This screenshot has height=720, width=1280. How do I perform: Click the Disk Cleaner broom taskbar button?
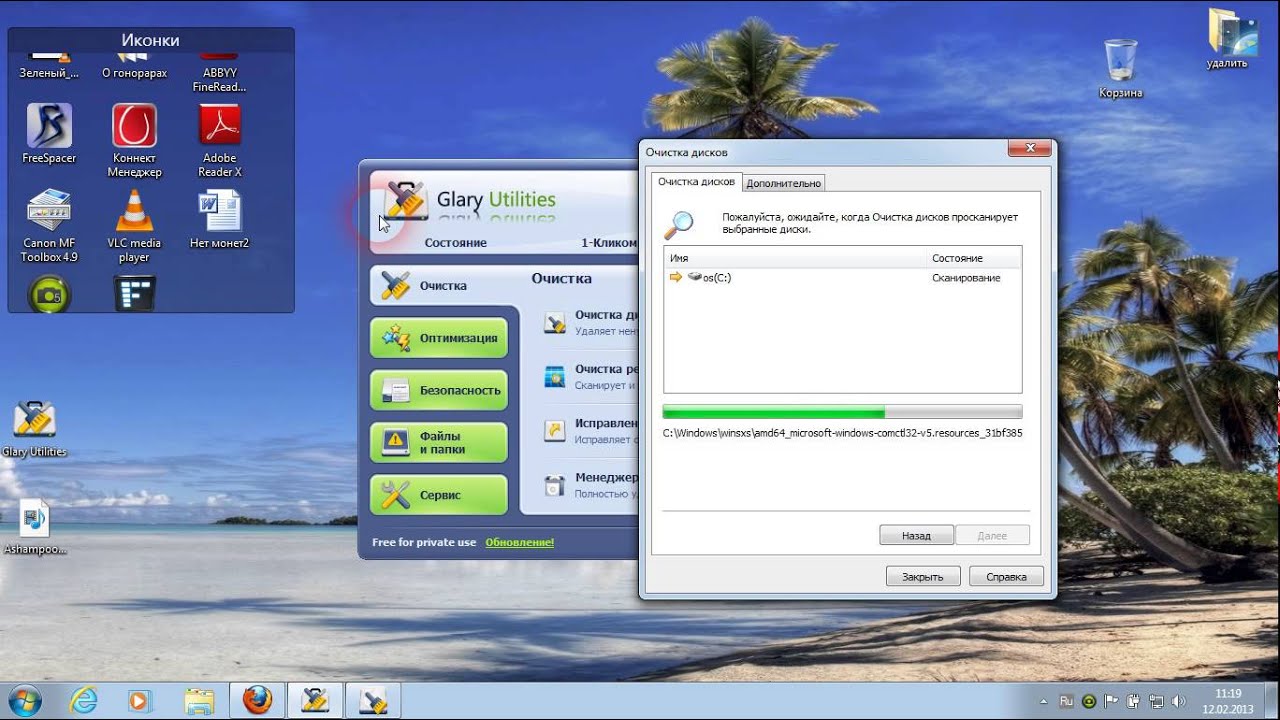(x=373, y=699)
